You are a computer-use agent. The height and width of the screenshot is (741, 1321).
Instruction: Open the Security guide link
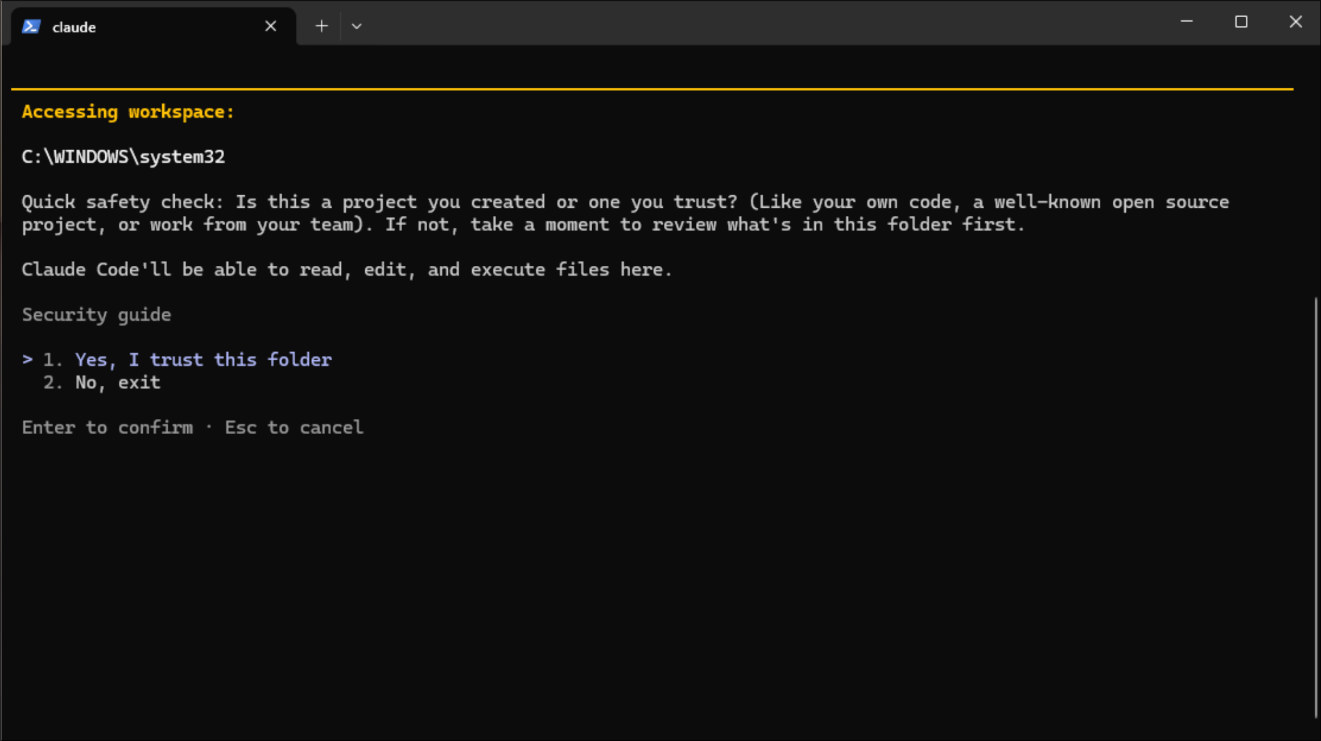tap(96, 315)
